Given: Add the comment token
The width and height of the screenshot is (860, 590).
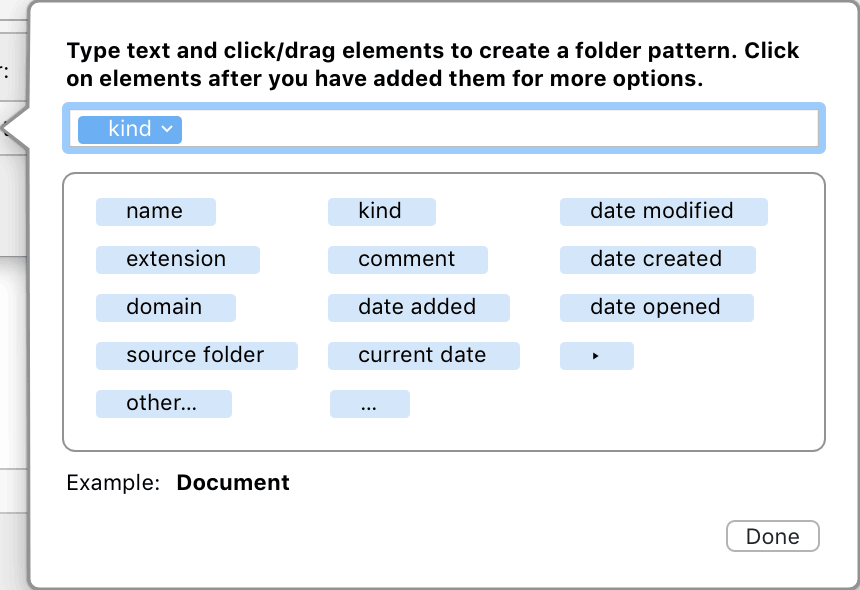Looking at the screenshot, I should coord(408,259).
